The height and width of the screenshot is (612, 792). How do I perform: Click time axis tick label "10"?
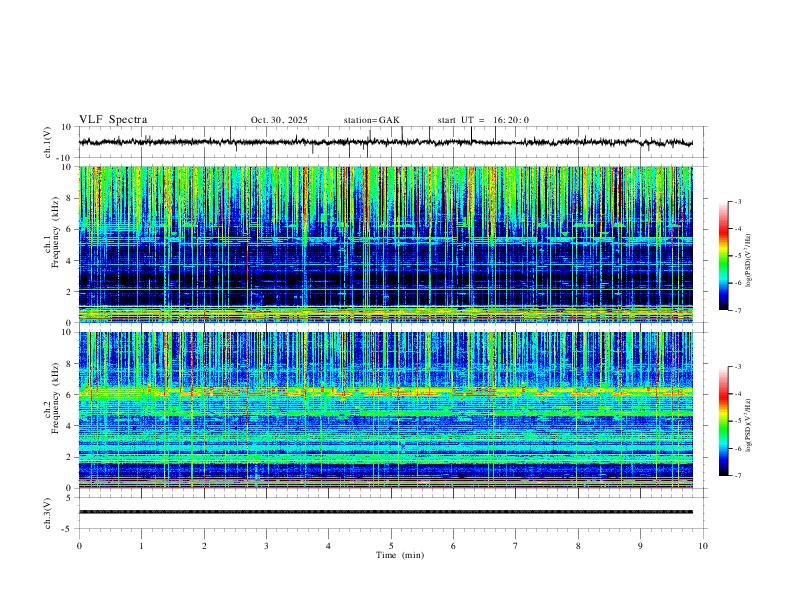703,546
